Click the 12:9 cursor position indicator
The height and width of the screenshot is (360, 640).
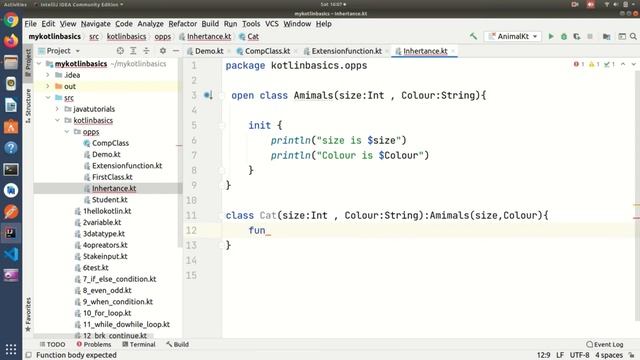(544, 355)
